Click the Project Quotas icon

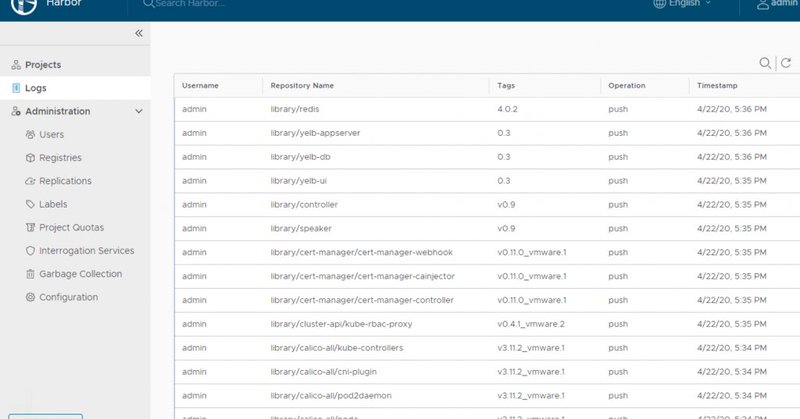[30, 227]
